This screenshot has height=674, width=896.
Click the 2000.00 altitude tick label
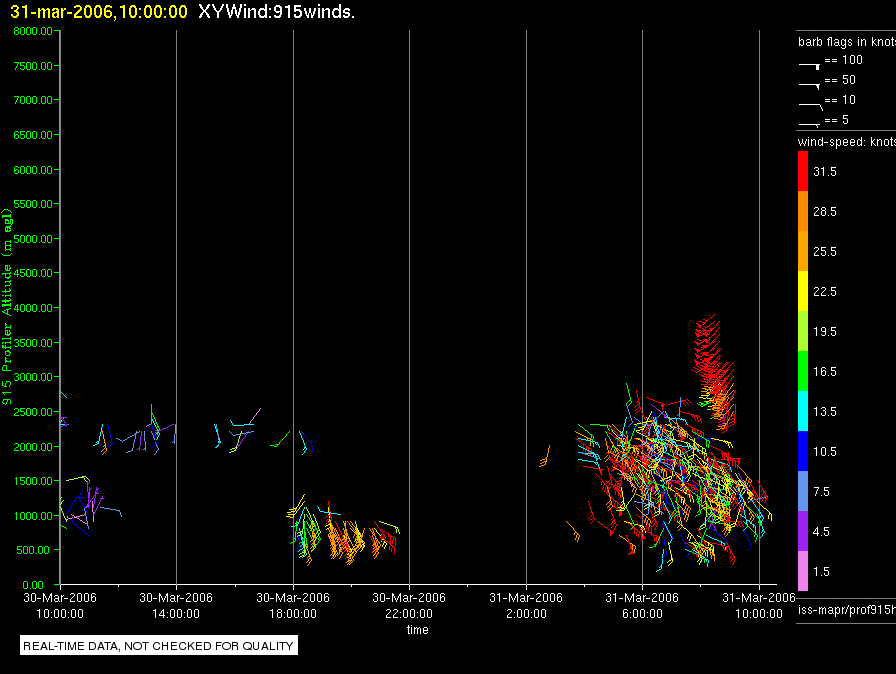tap(33, 447)
